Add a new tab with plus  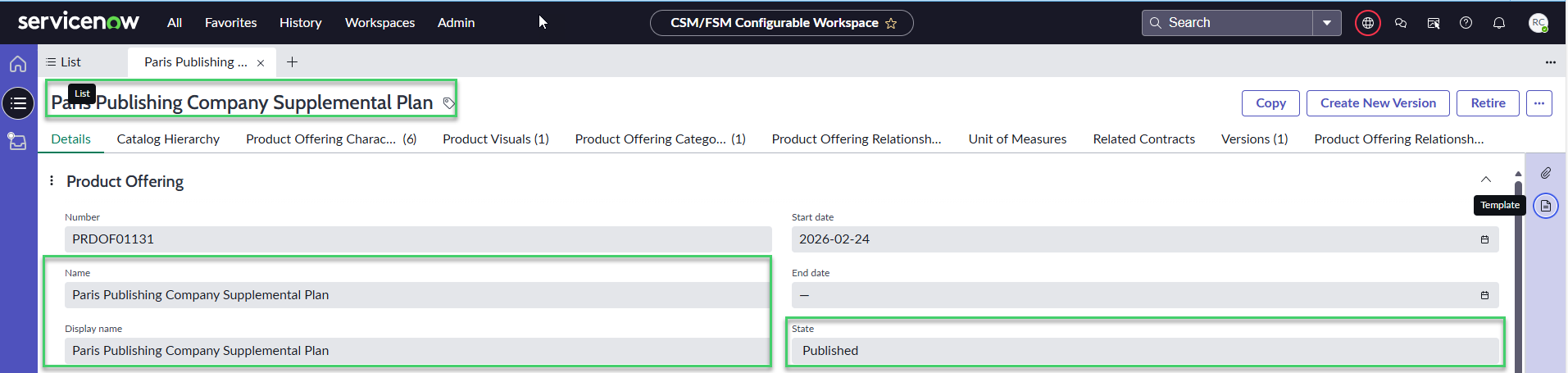click(292, 62)
